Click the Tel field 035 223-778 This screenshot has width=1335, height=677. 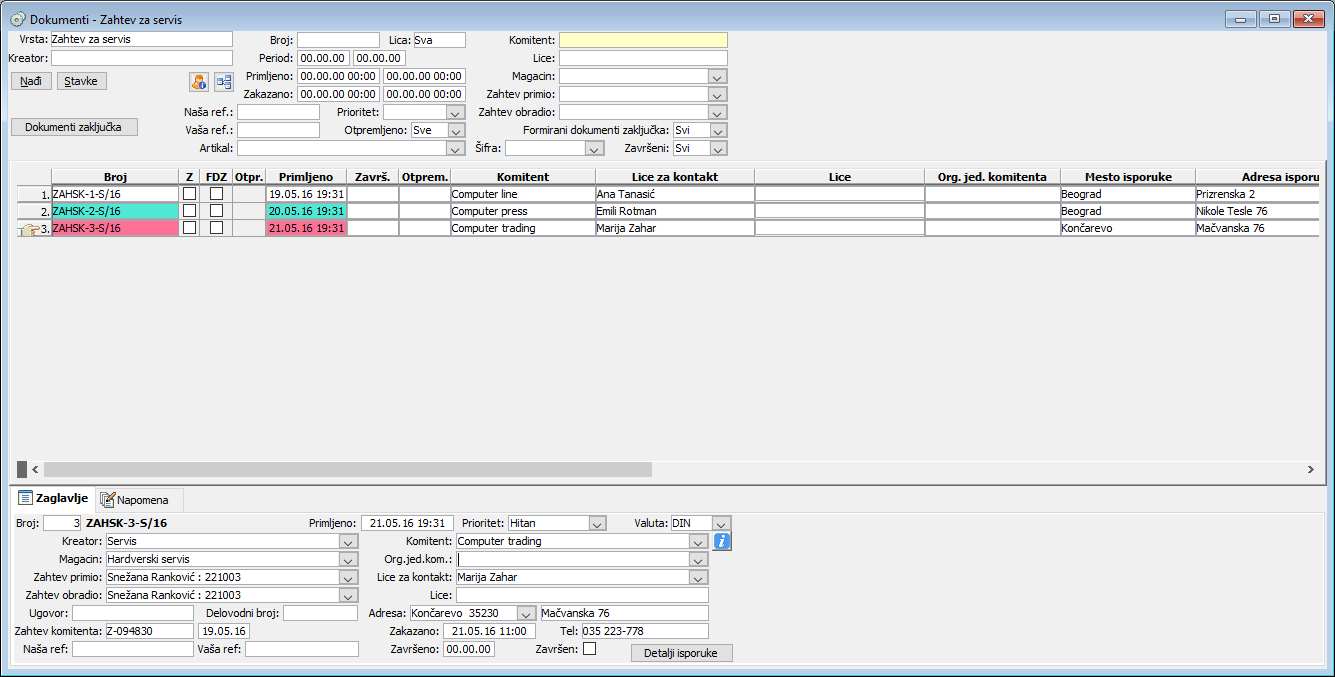point(645,631)
